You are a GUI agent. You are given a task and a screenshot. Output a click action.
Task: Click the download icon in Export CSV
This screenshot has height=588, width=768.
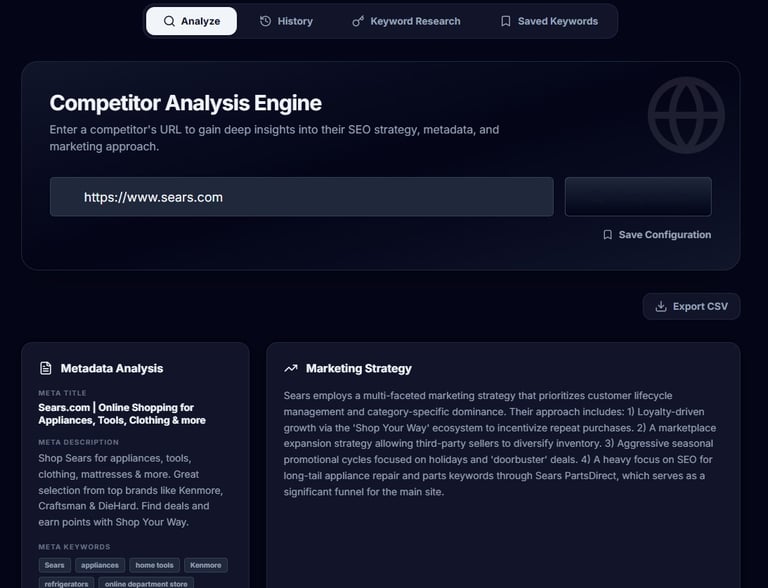coord(661,306)
